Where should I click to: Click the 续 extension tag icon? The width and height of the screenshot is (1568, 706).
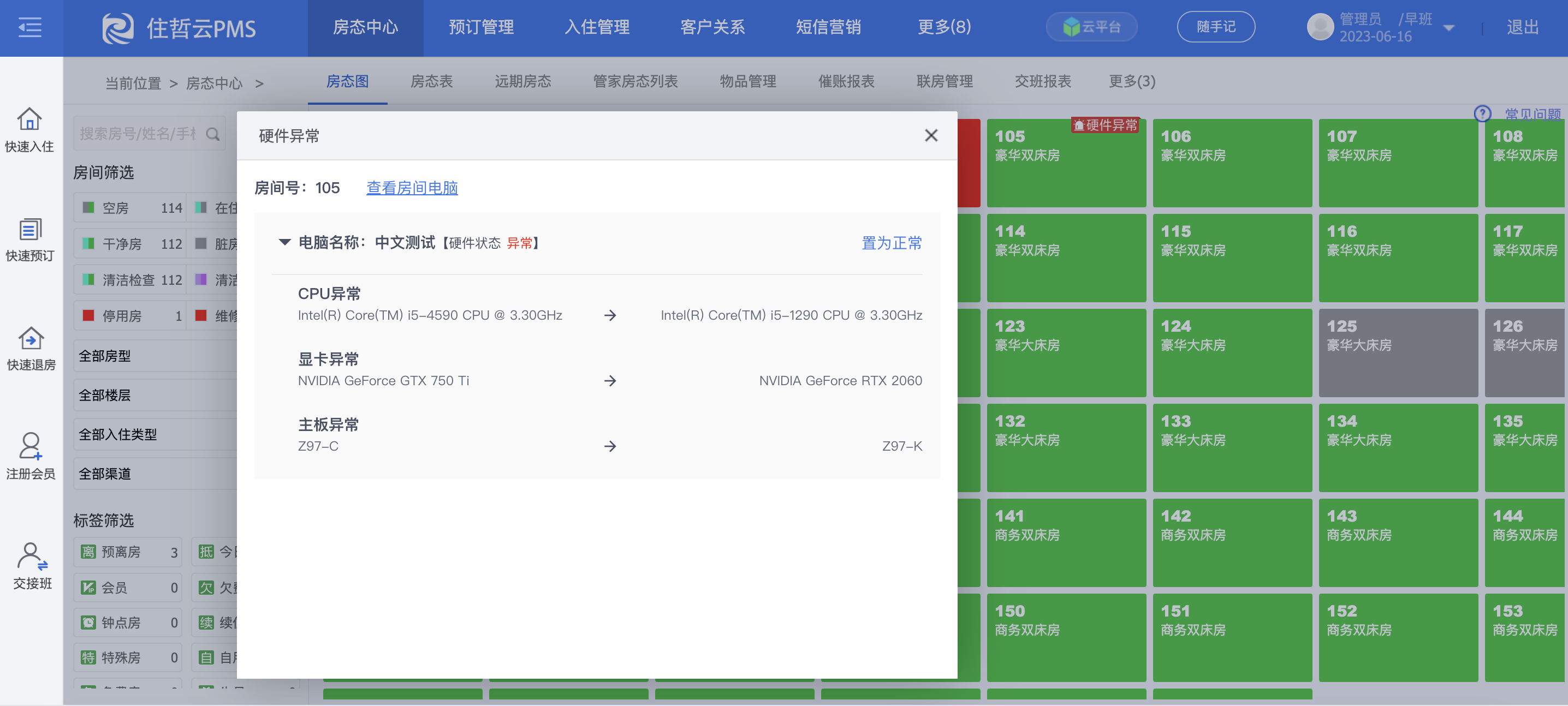click(x=206, y=622)
